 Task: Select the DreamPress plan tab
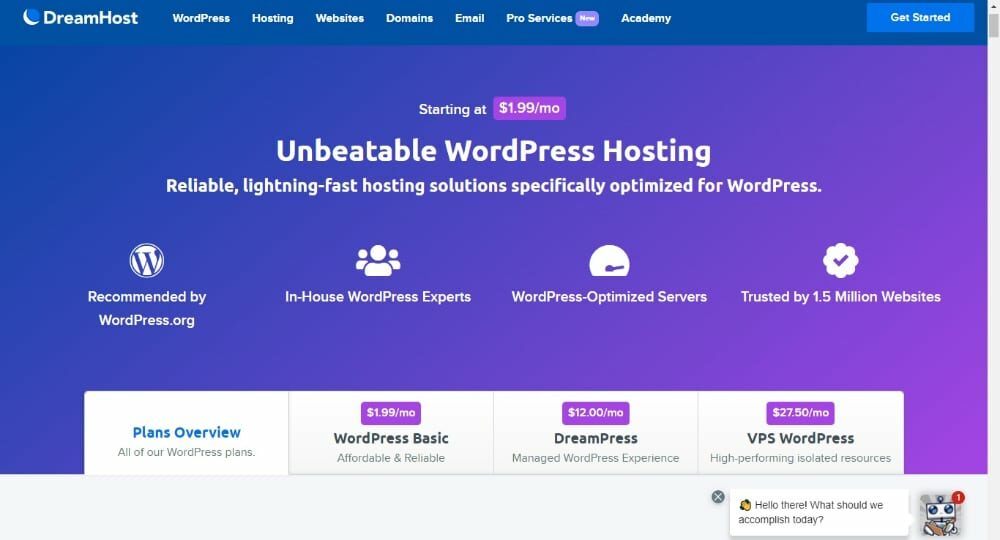point(595,438)
